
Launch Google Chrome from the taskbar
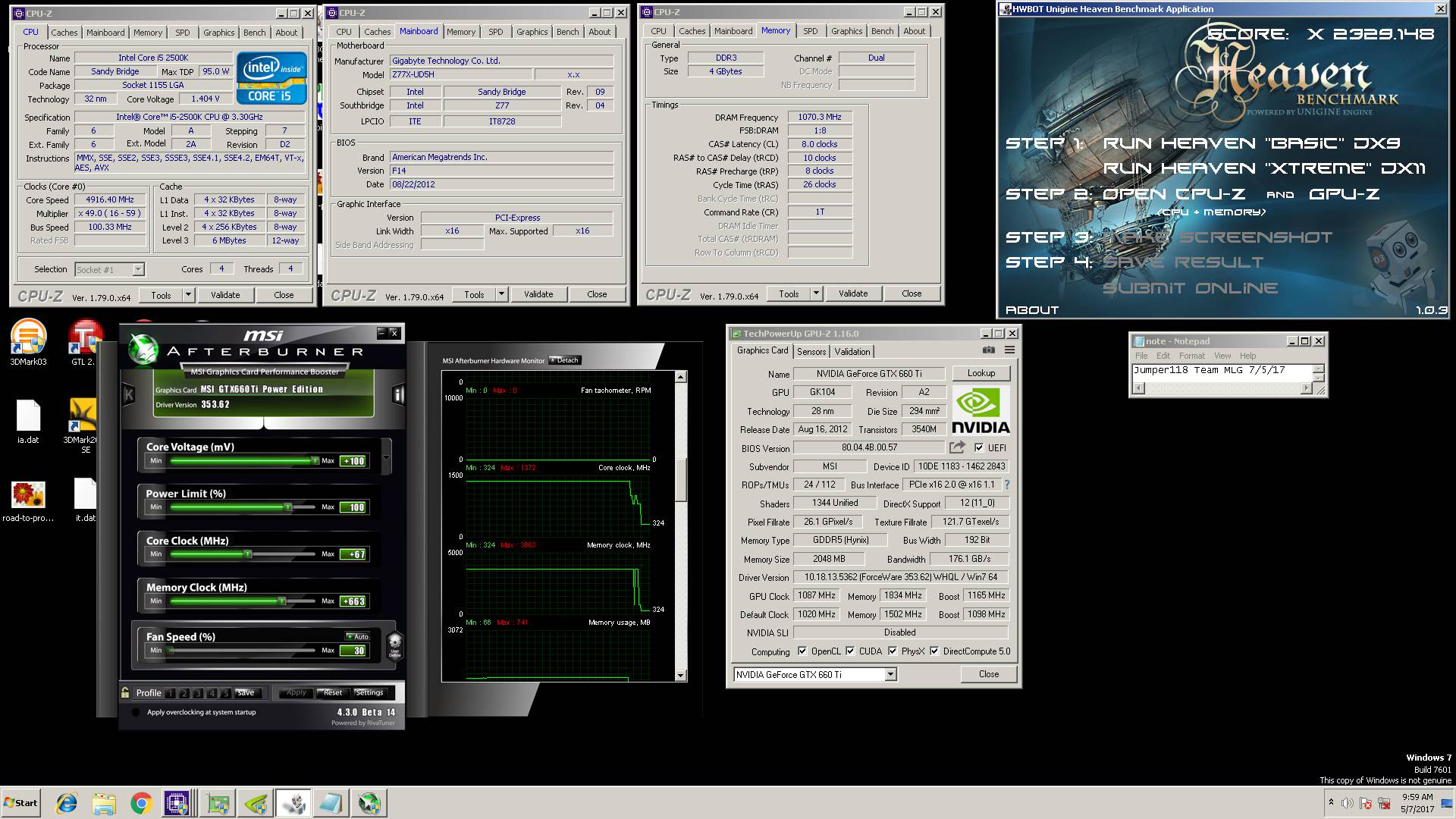(141, 803)
